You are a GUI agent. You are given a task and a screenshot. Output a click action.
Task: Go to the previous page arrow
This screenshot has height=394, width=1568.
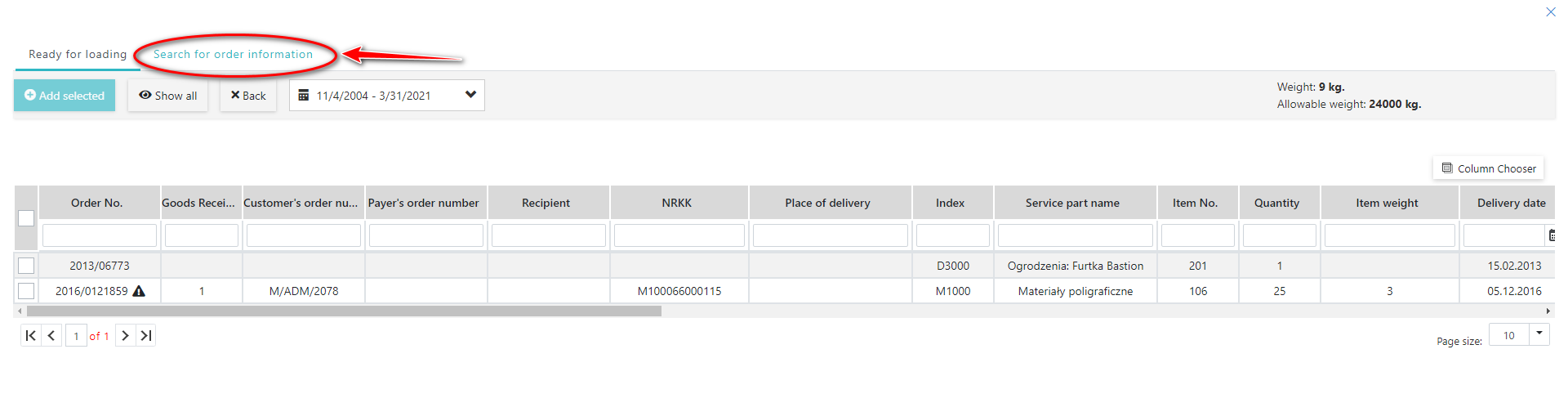(51, 336)
